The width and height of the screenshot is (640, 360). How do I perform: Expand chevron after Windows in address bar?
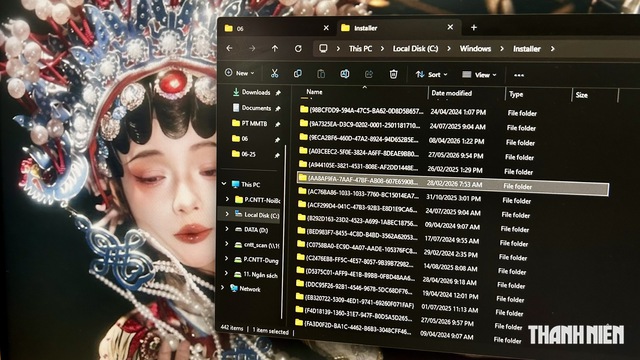[x=502, y=49]
